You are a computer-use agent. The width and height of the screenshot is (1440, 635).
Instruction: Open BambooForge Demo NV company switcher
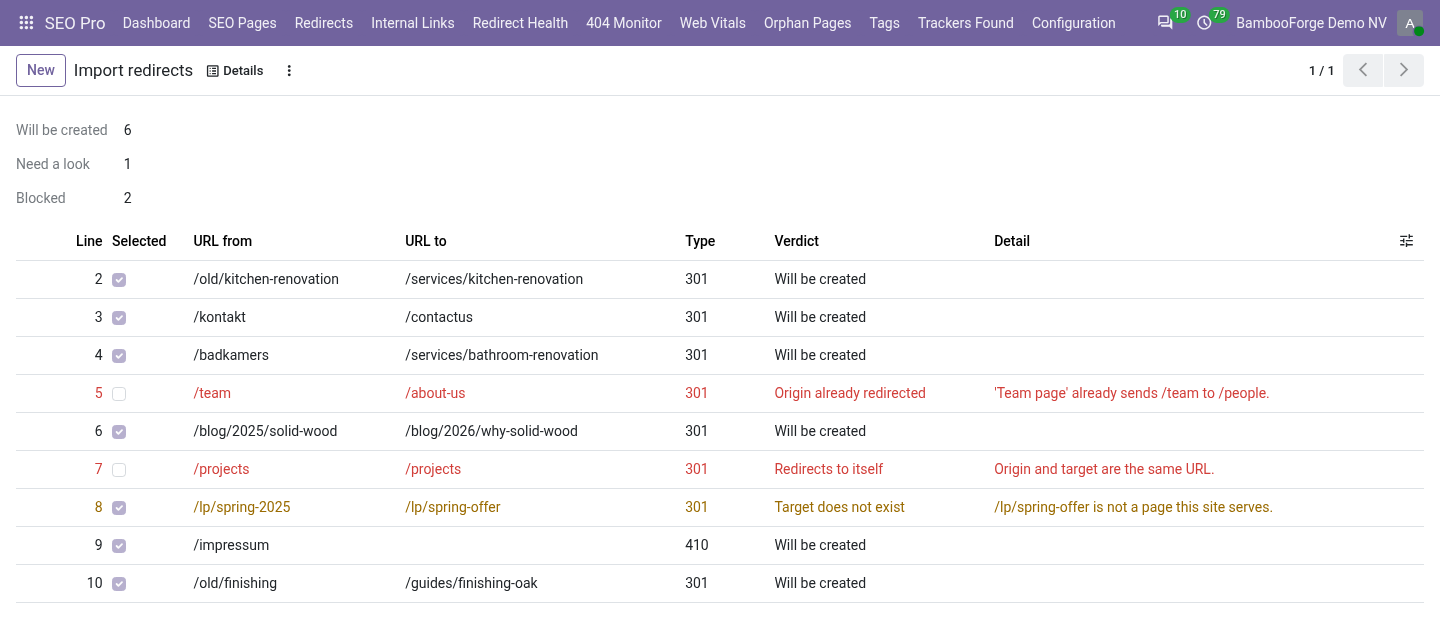pos(1311,23)
